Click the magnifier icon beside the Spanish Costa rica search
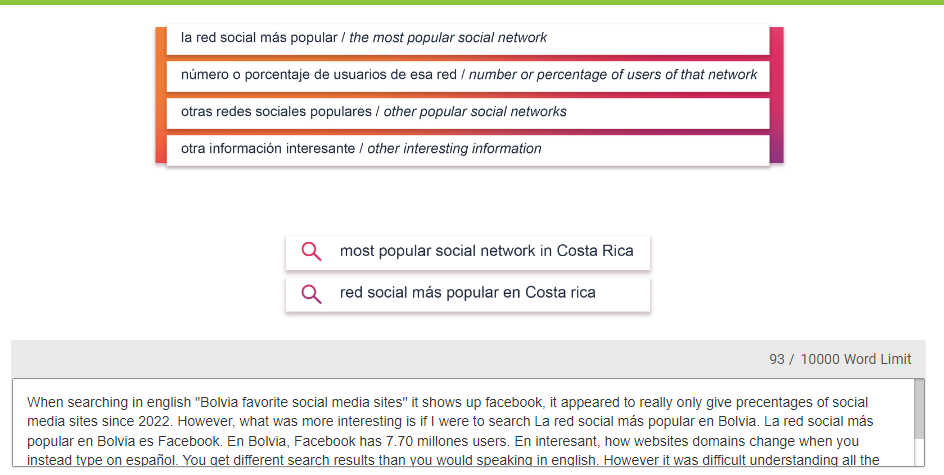944x475 pixels. pyautogui.click(x=311, y=293)
